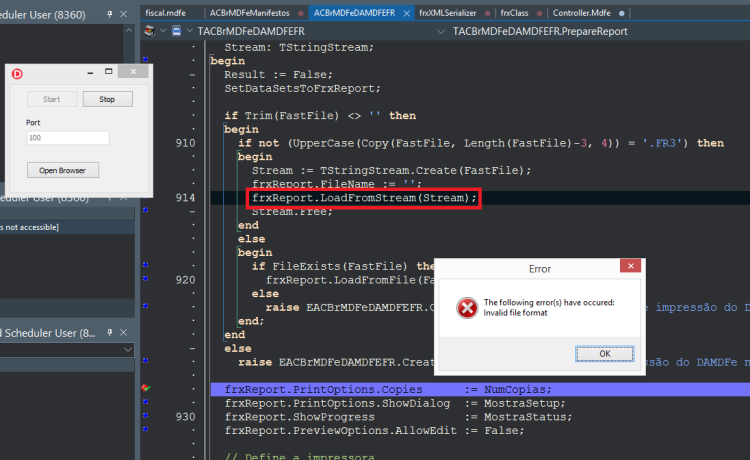This screenshot has height=460, width=750.
Task: Switch to the Controller.Mdfe tab
Action: point(582,13)
